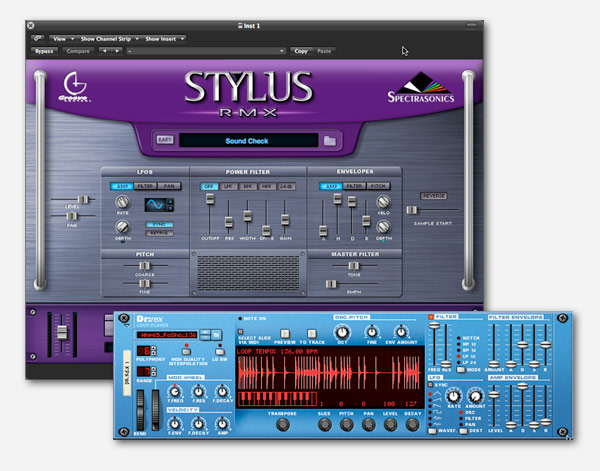The width and height of the screenshot is (600, 471).
Task: Click the Dr.Rex To Track button
Action: point(311,334)
